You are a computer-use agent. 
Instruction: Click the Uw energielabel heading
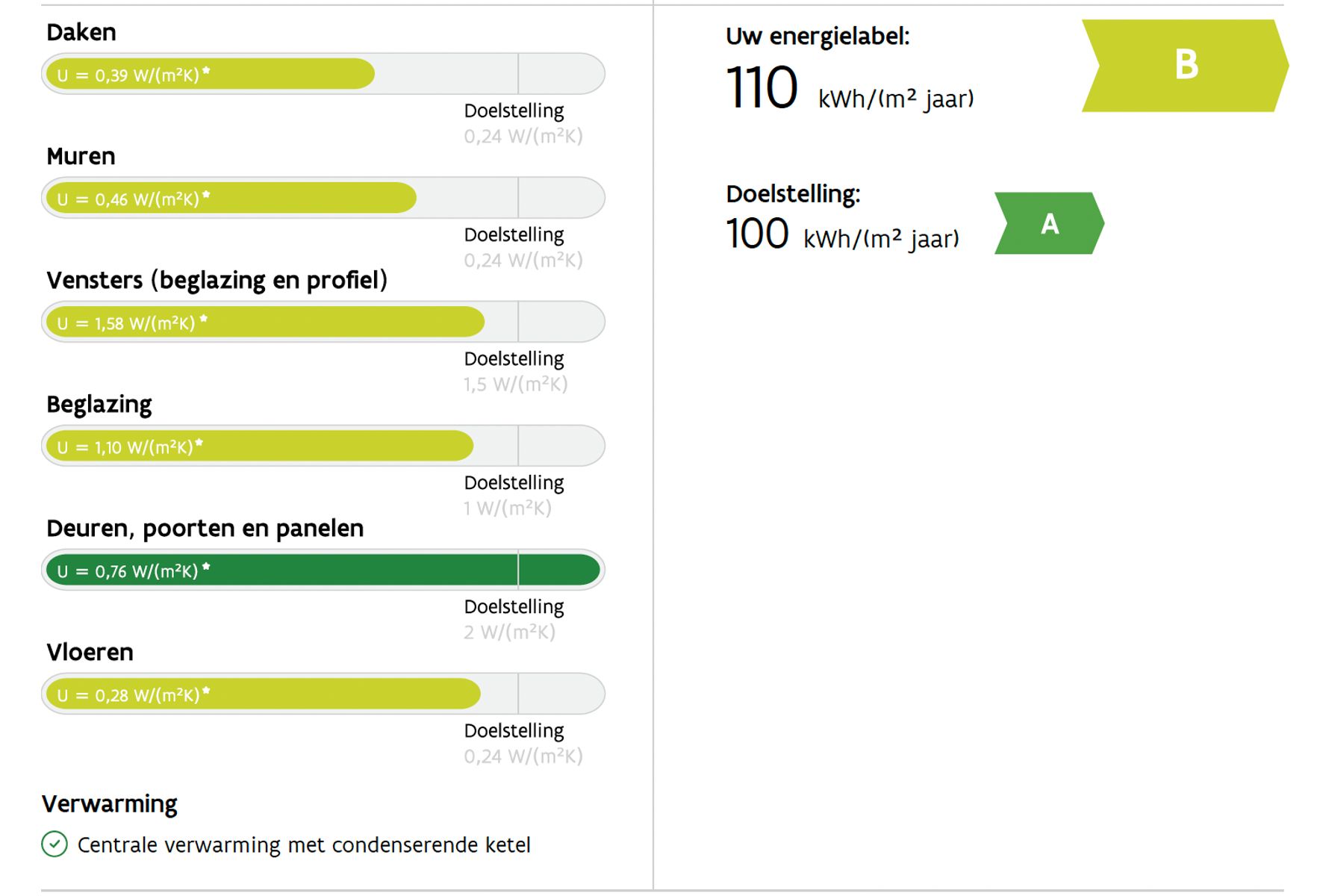[818, 37]
